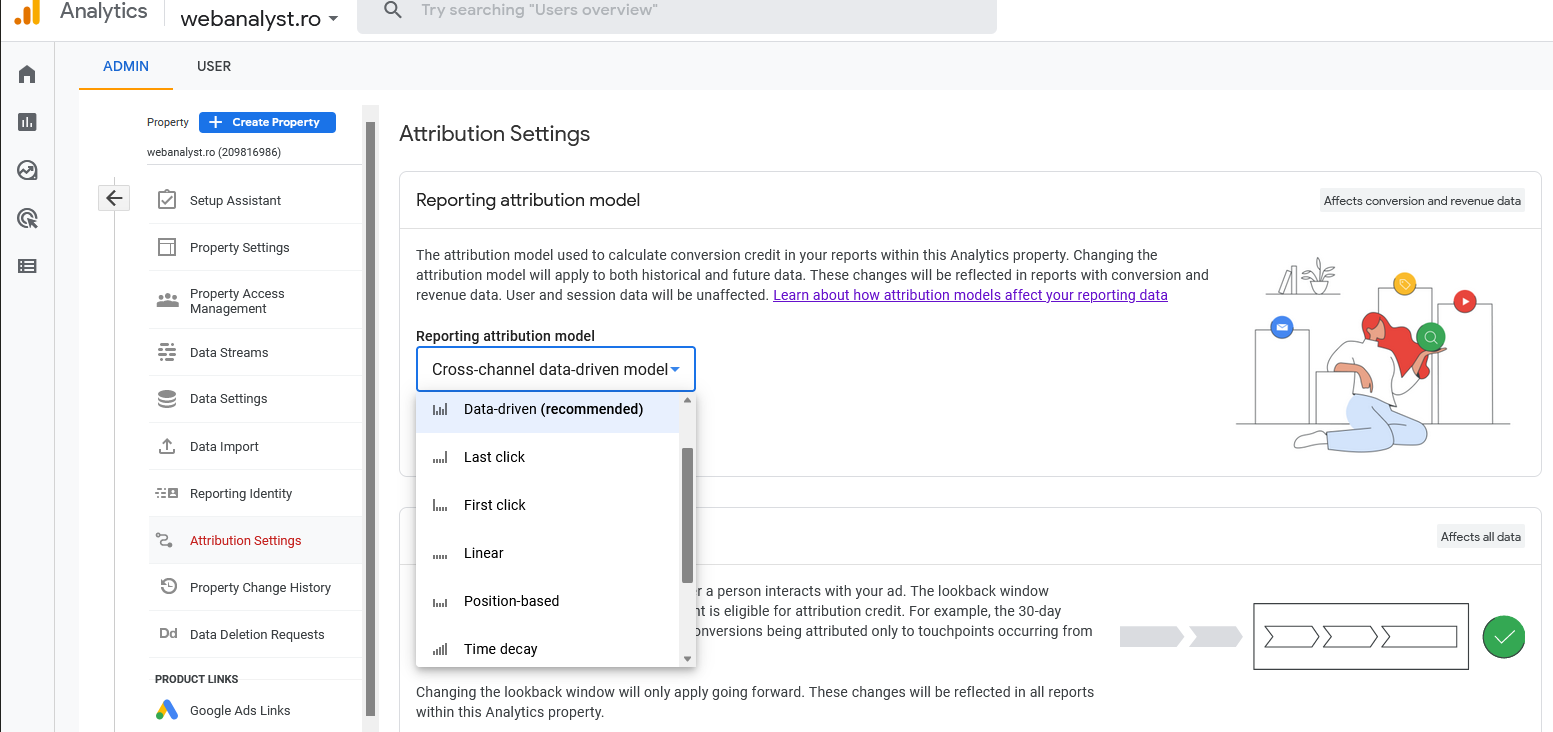Click the property menu vertical scrollbar
The image size is (1553, 732).
371,418
